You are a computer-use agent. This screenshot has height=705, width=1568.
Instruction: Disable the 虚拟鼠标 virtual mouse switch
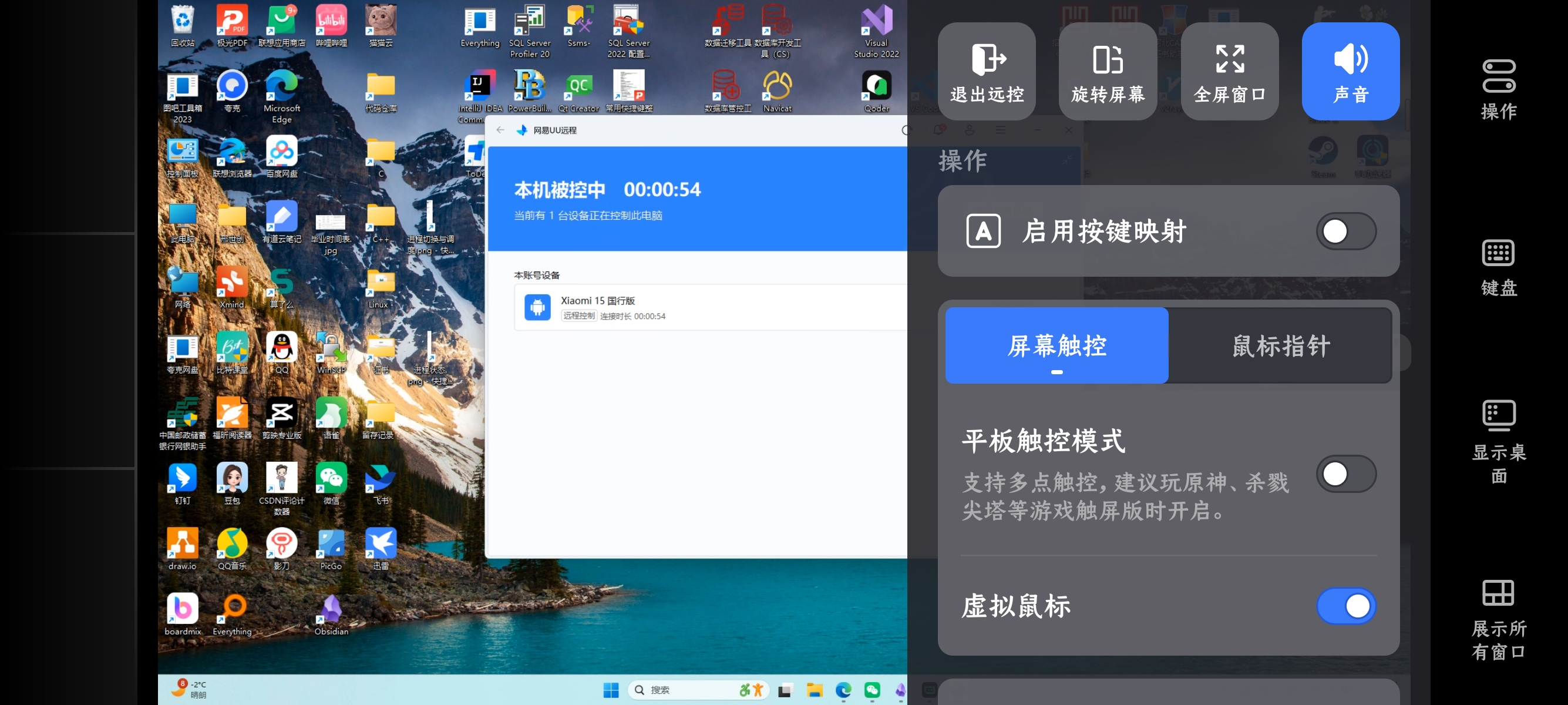(1345, 606)
